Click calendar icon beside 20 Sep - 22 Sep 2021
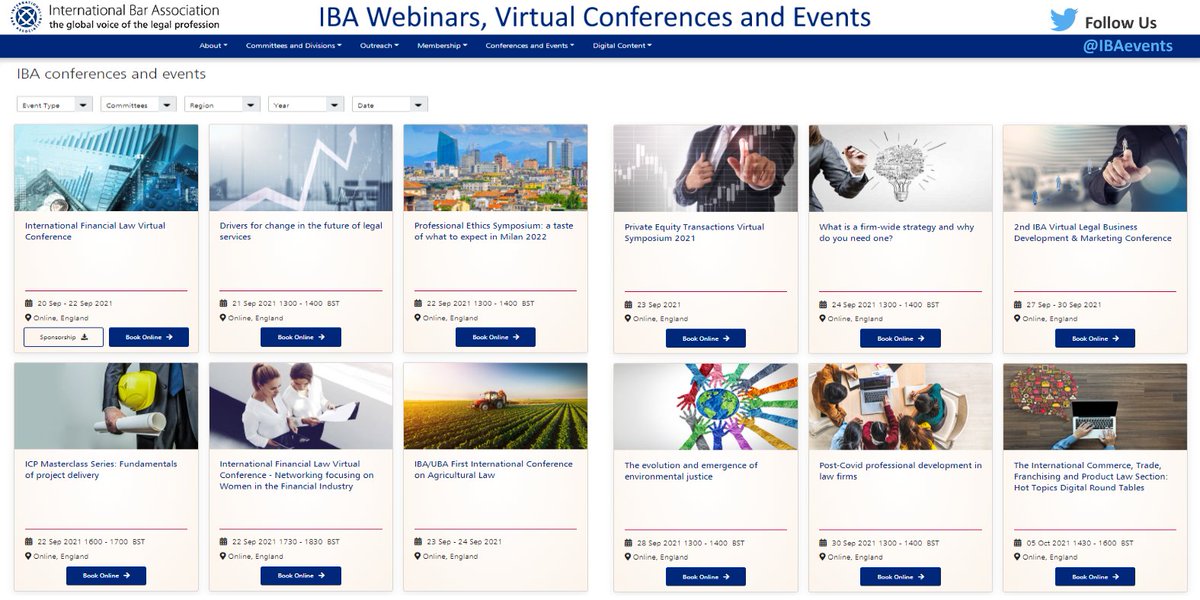1200x600 pixels. 29,303
